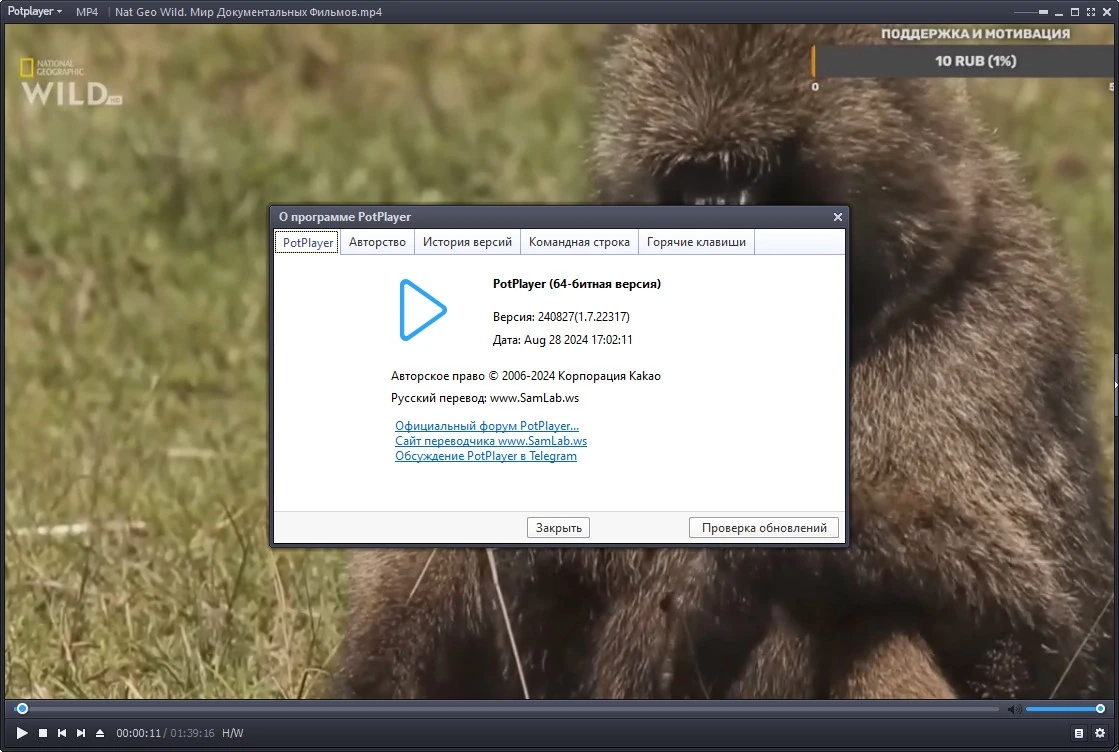This screenshot has width=1119, height=752.
Task: Start playback with the Play button
Action: coord(21,733)
